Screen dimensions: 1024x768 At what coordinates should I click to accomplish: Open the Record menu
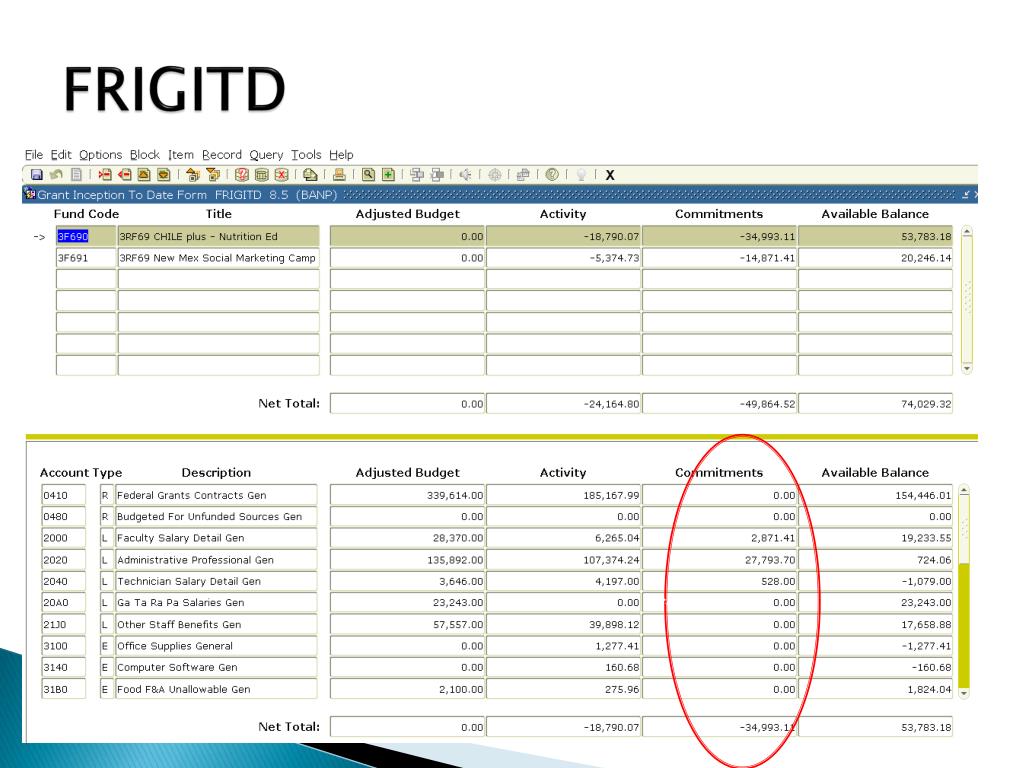[221, 155]
